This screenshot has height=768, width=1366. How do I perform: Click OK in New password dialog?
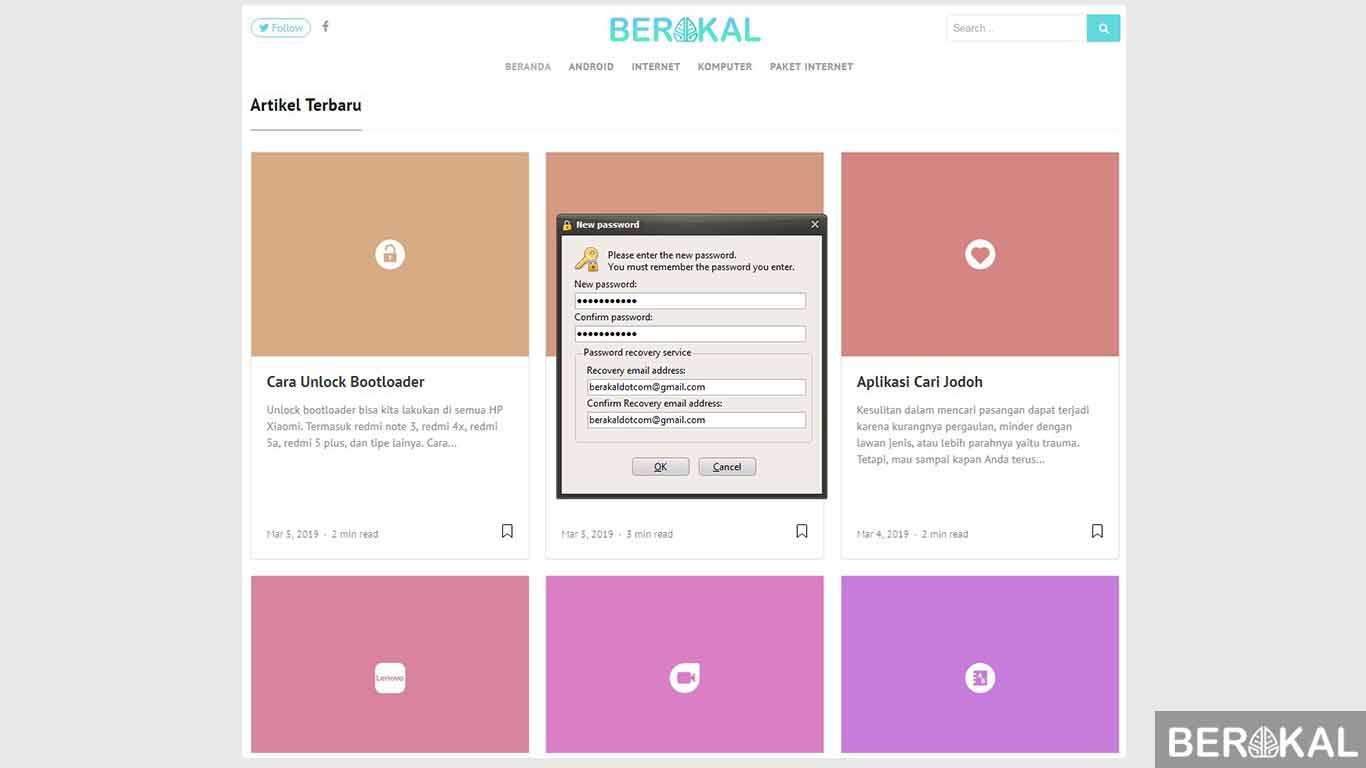click(660, 467)
